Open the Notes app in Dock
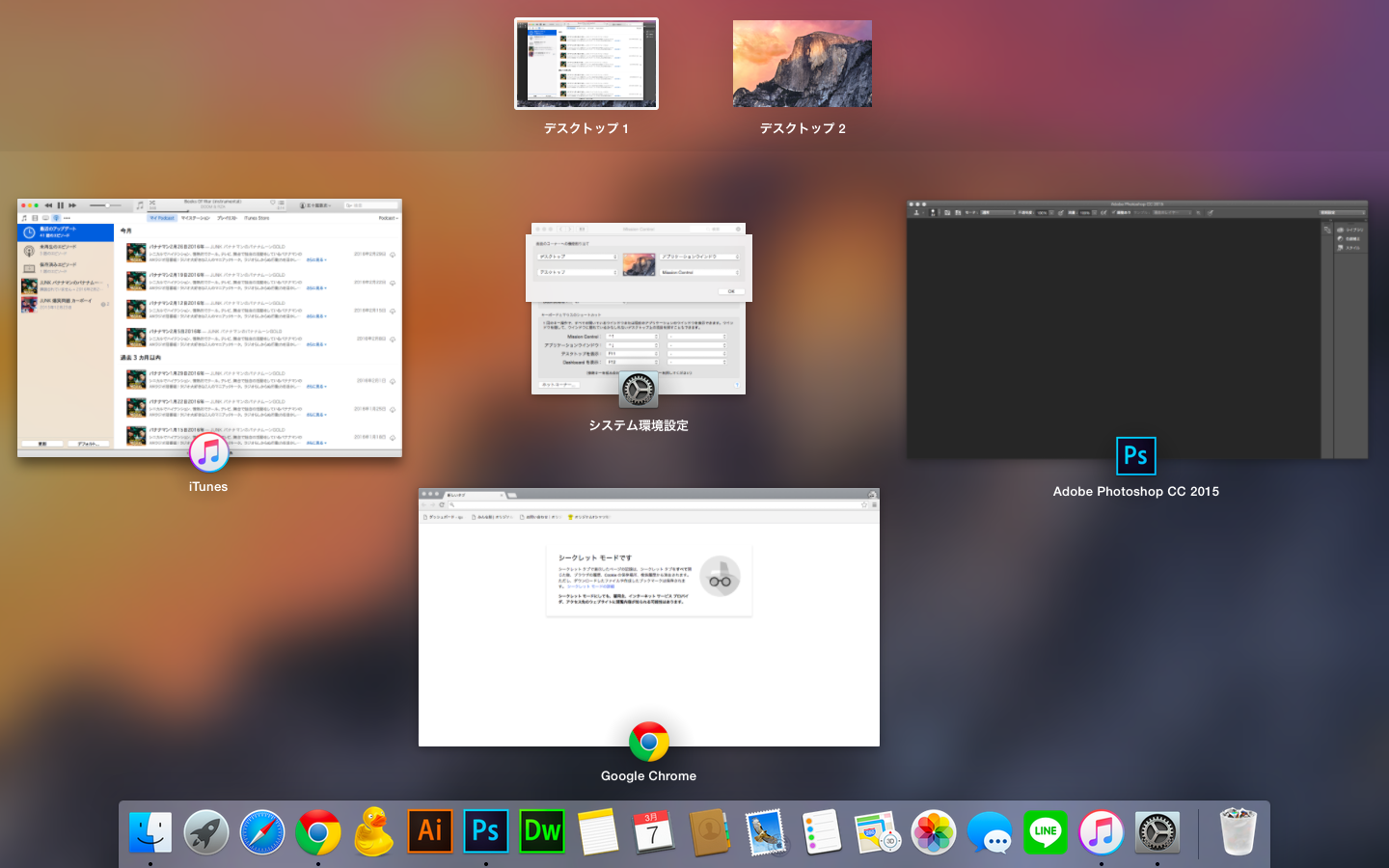The width and height of the screenshot is (1389, 868). click(598, 831)
